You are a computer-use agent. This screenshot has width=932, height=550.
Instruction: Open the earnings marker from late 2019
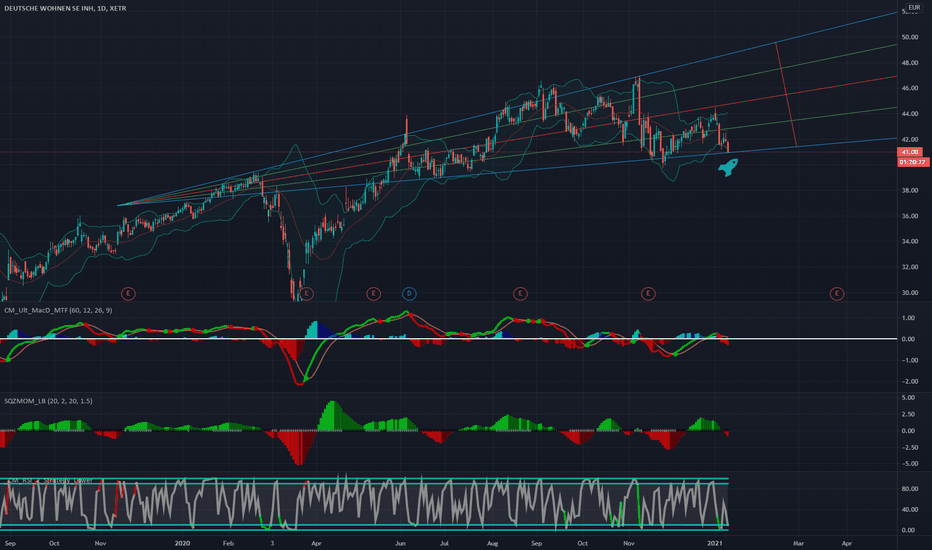pyautogui.click(x=128, y=293)
